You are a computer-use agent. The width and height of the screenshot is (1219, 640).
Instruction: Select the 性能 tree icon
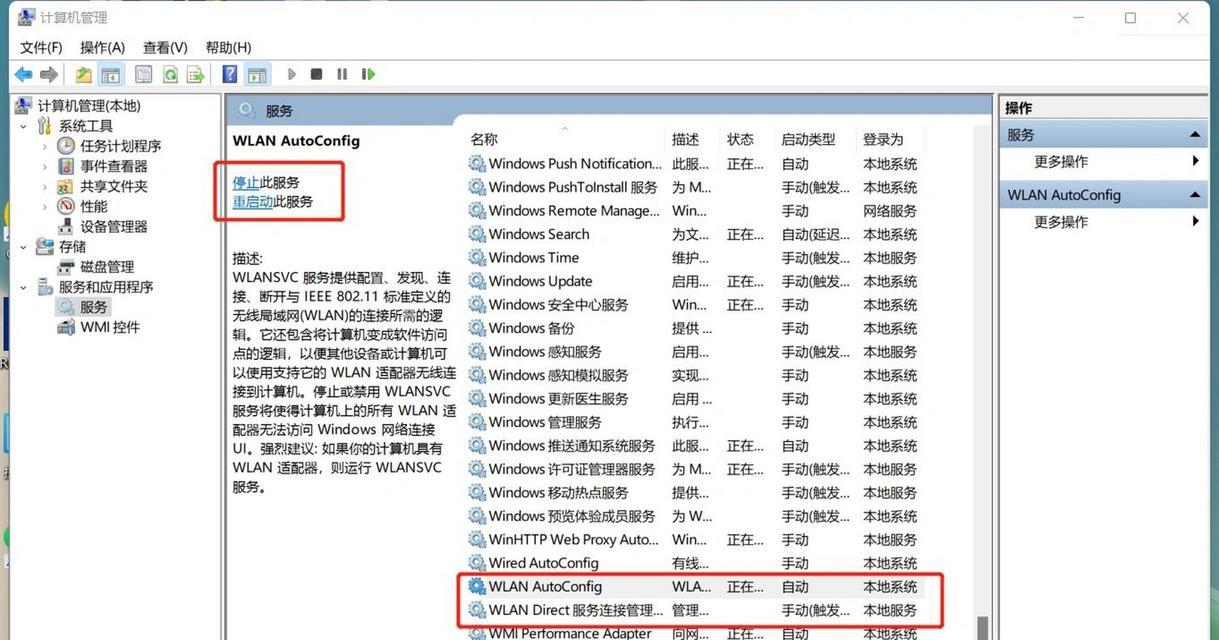click(x=66, y=206)
